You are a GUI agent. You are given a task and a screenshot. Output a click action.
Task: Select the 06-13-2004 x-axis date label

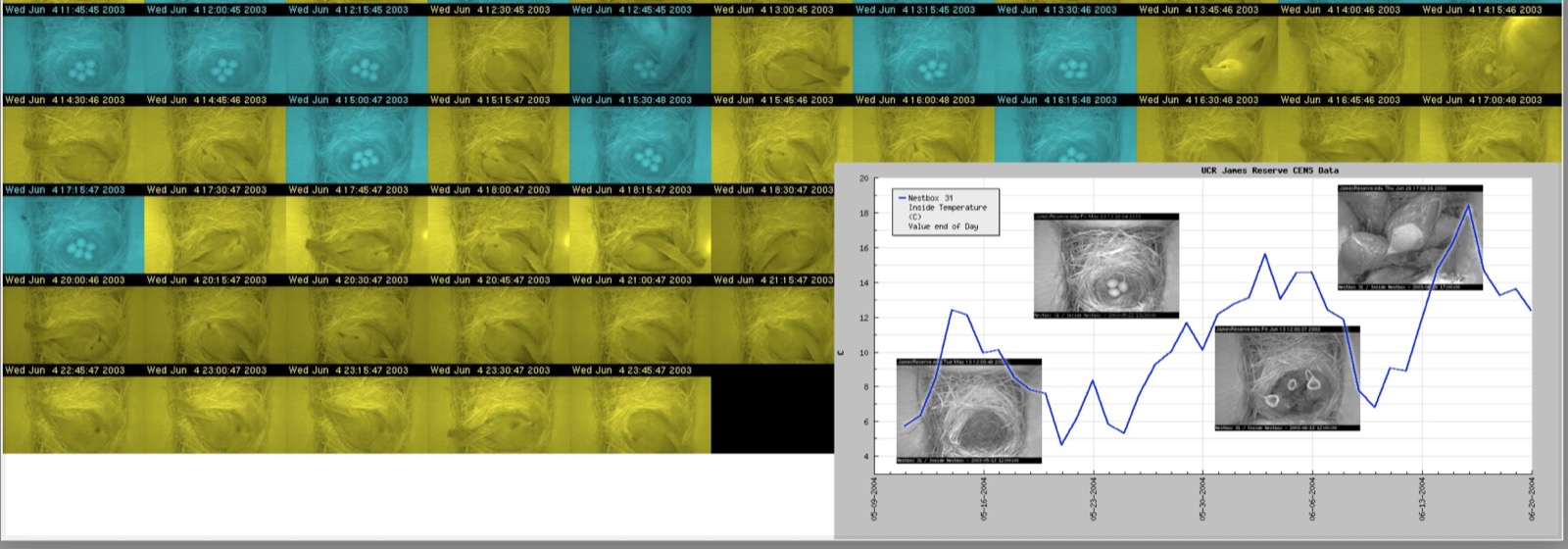pyautogui.click(x=1422, y=498)
